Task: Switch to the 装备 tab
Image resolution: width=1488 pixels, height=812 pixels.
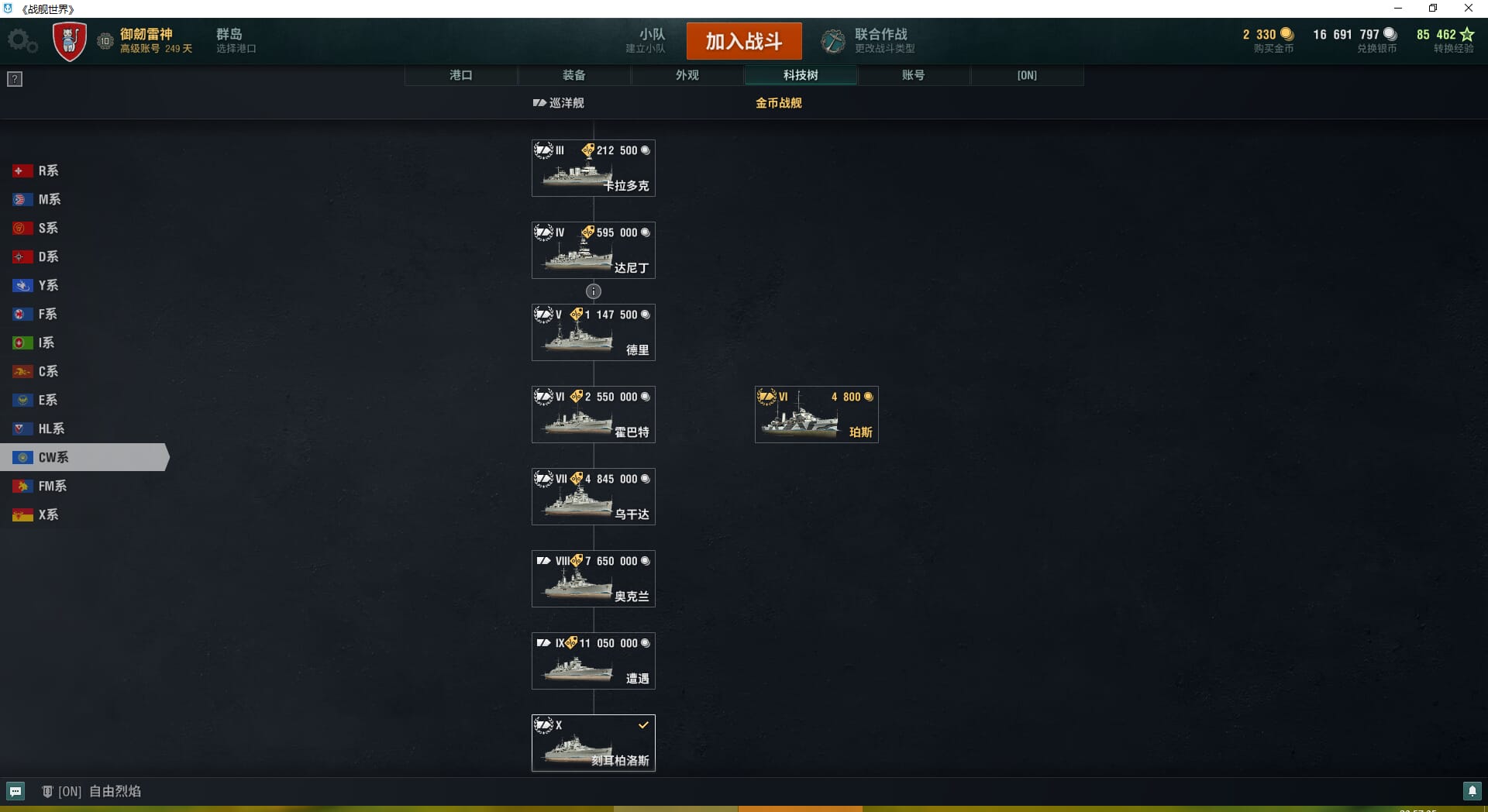Action: tap(574, 75)
